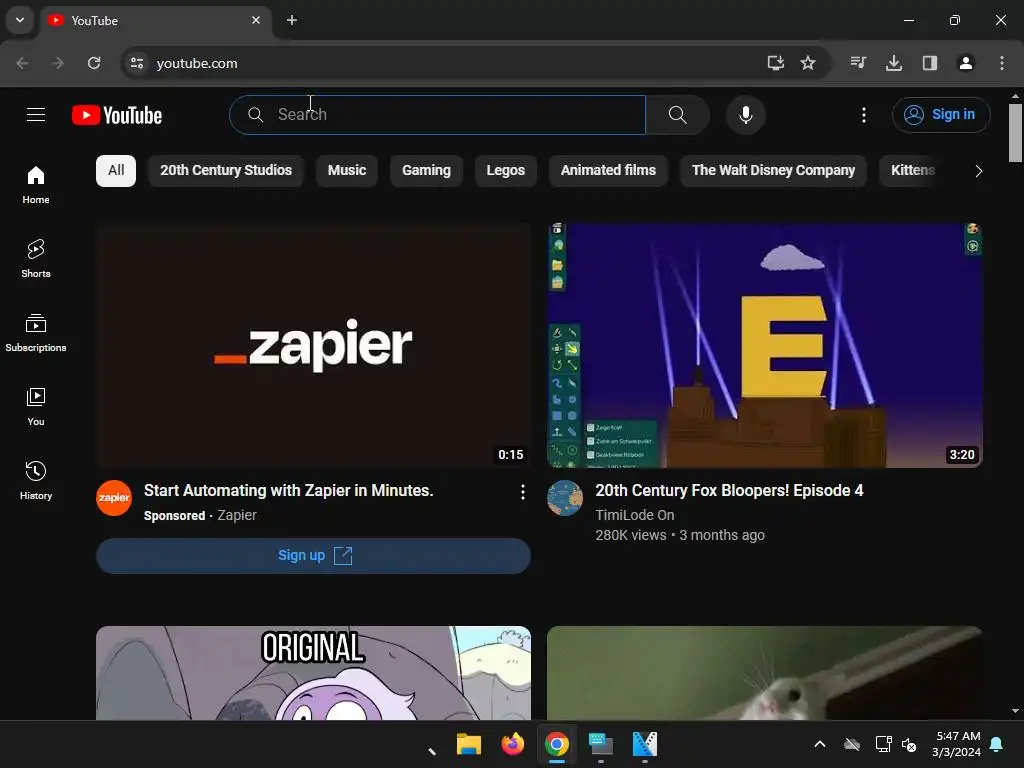Select Animated films chip
The image size is (1024, 768).
[608, 170]
